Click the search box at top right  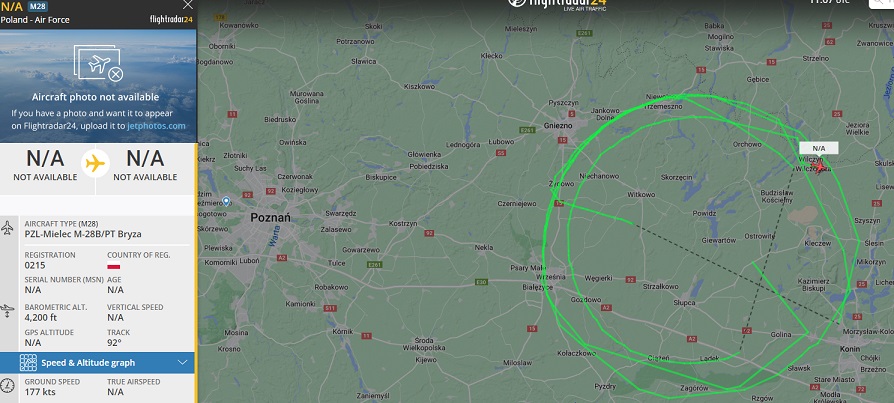tap(881, 3)
